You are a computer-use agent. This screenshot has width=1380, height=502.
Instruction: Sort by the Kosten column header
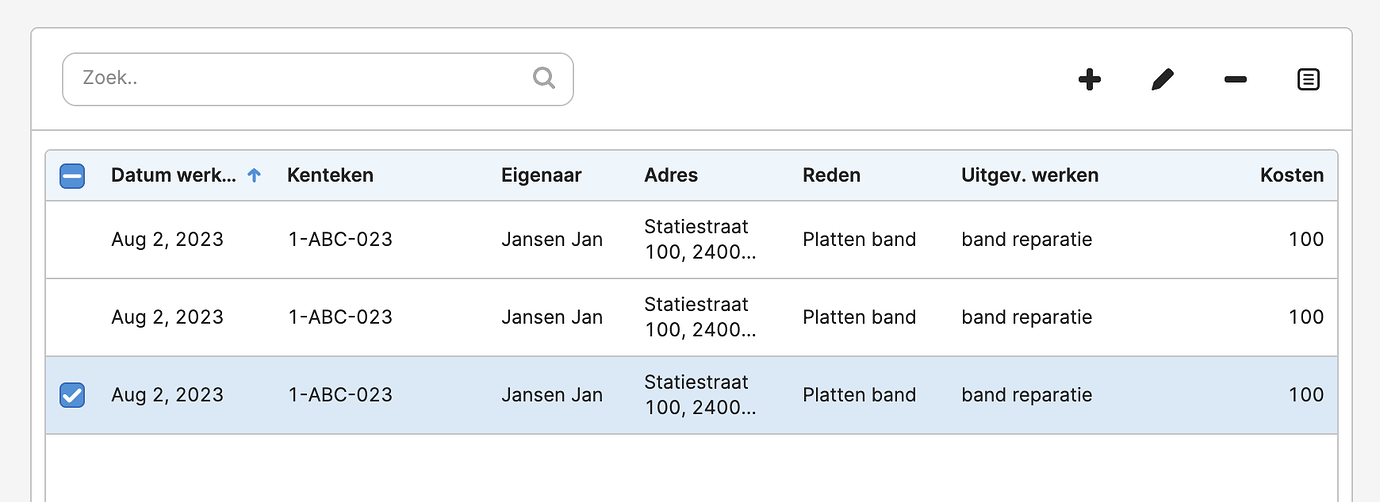1292,176
